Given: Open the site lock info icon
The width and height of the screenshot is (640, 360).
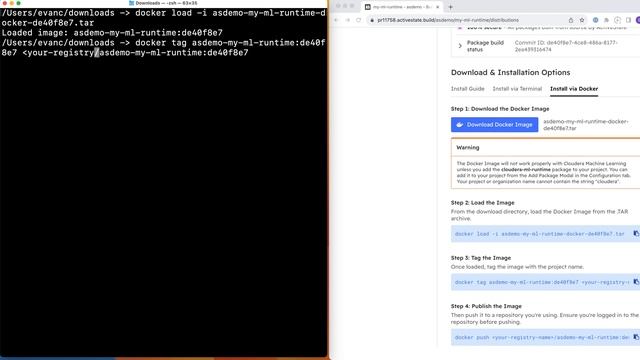Looking at the screenshot, I should pyautogui.click(x=372, y=20).
